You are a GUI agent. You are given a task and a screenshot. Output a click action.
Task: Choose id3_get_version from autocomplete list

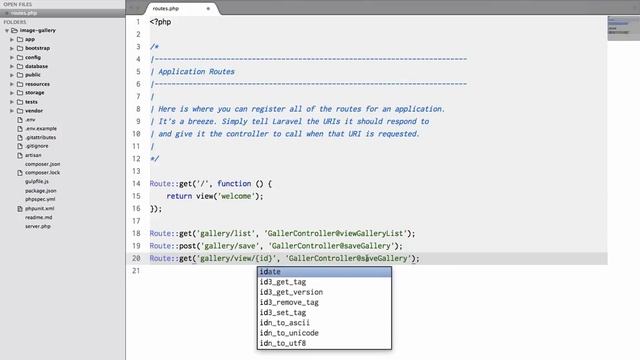[x=324, y=292]
